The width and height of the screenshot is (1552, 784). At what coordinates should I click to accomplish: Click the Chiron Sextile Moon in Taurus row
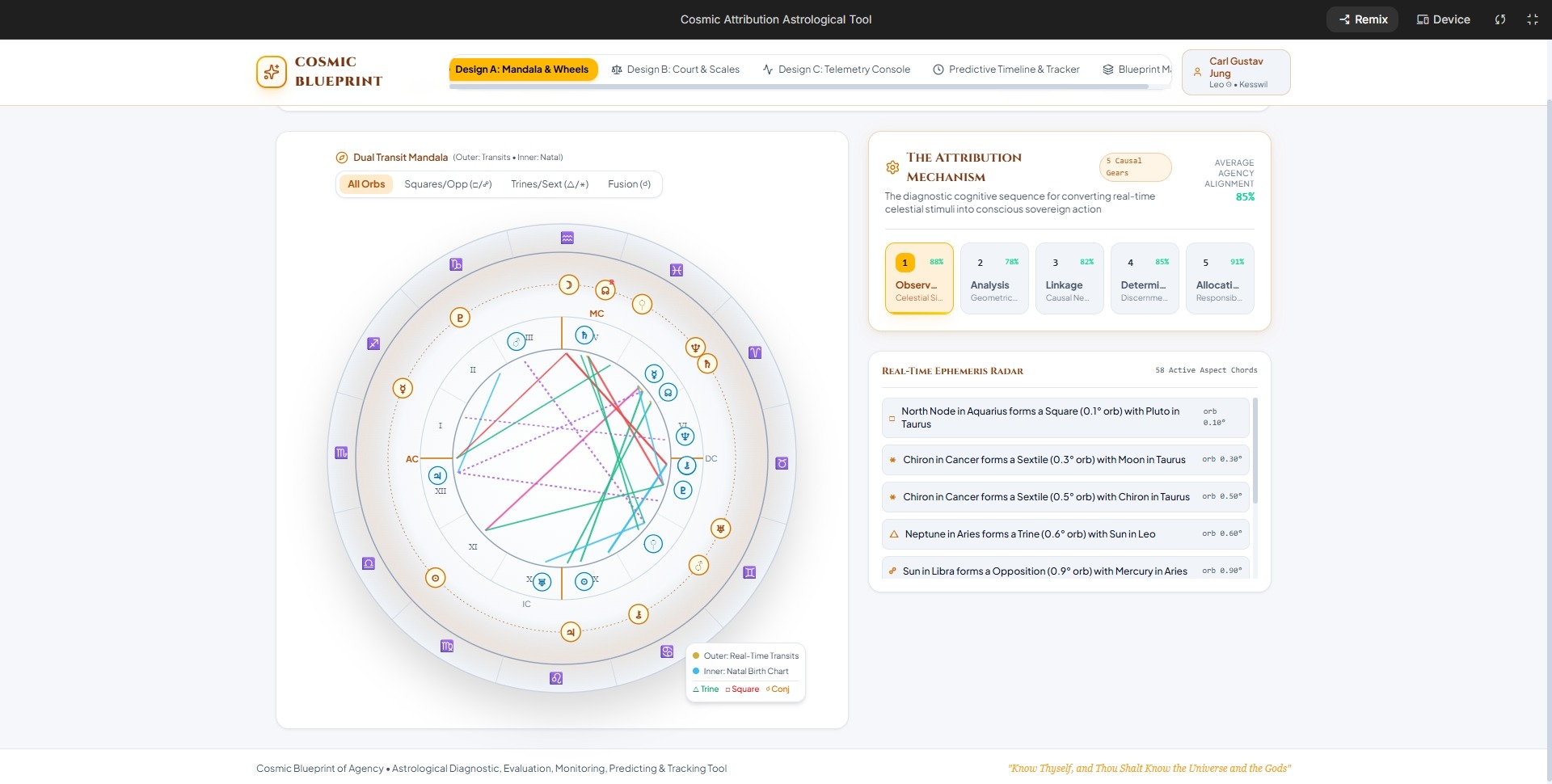1065,460
